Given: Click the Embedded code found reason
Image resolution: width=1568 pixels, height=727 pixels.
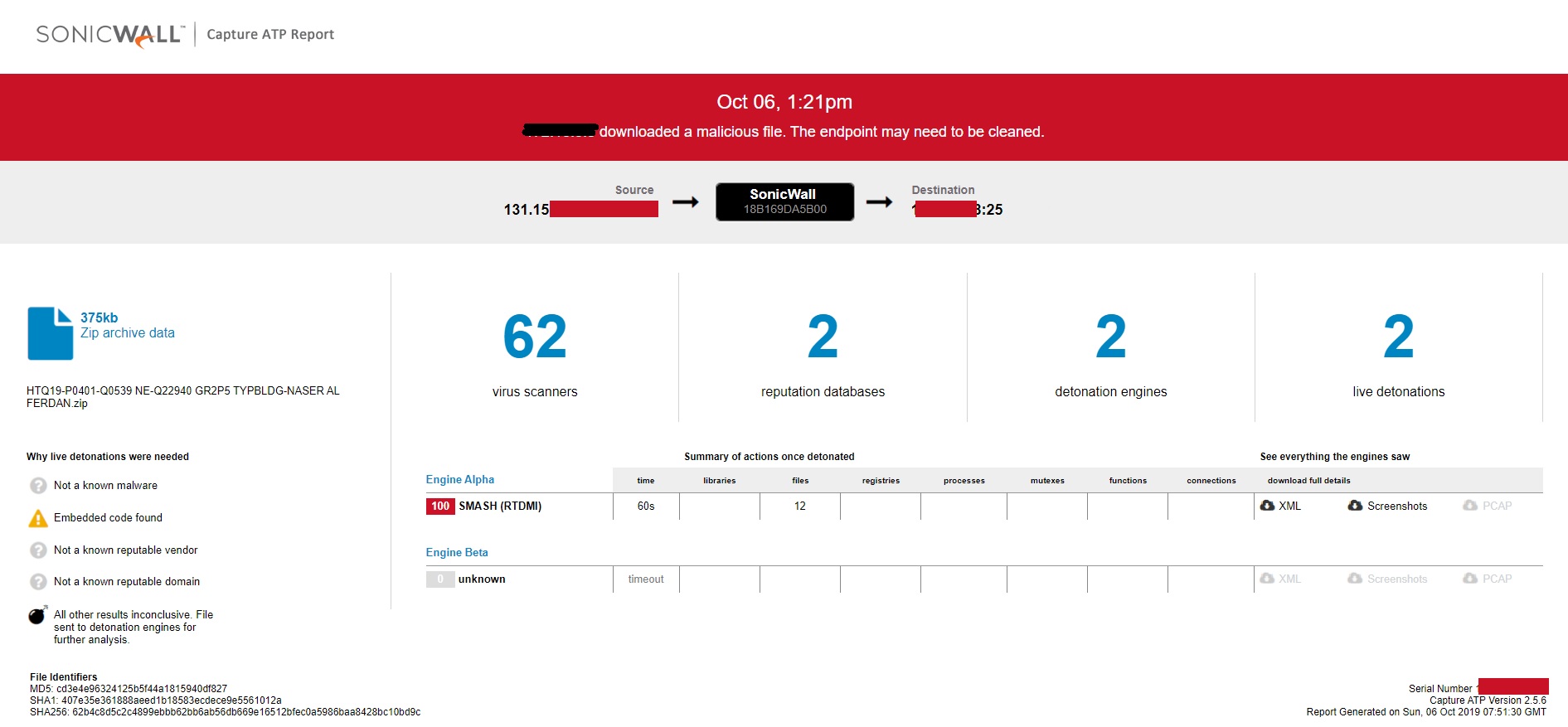Looking at the screenshot, I should click(x=108, y=518).
